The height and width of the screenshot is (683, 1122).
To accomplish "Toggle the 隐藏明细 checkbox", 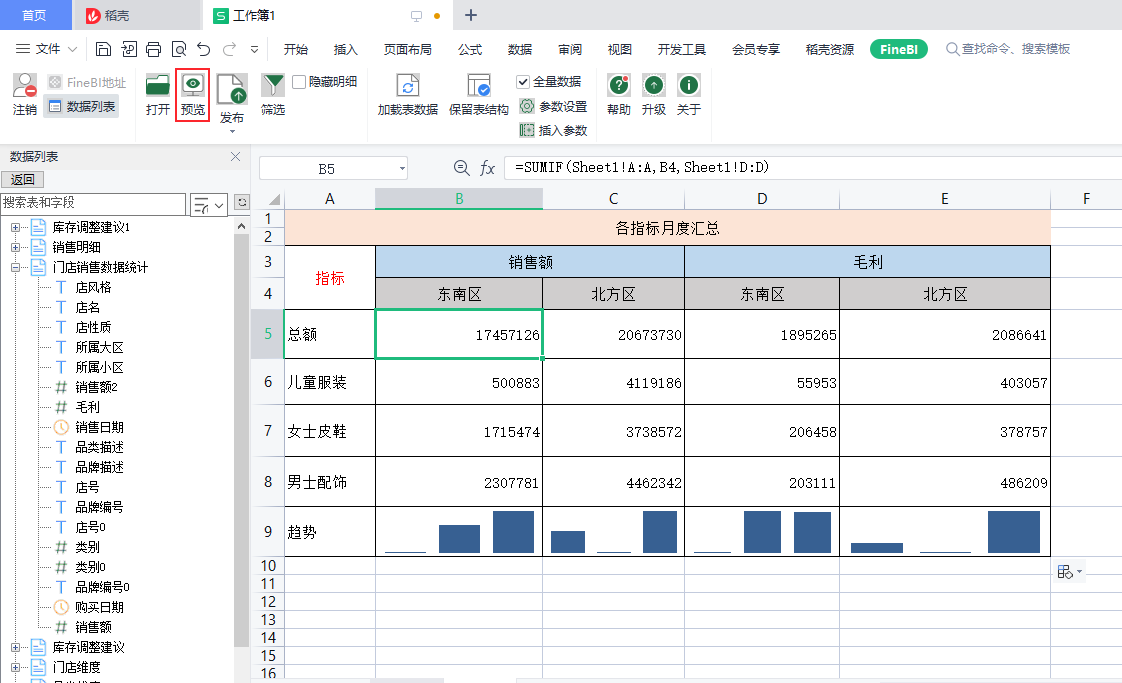I will (x=299, y=82).
